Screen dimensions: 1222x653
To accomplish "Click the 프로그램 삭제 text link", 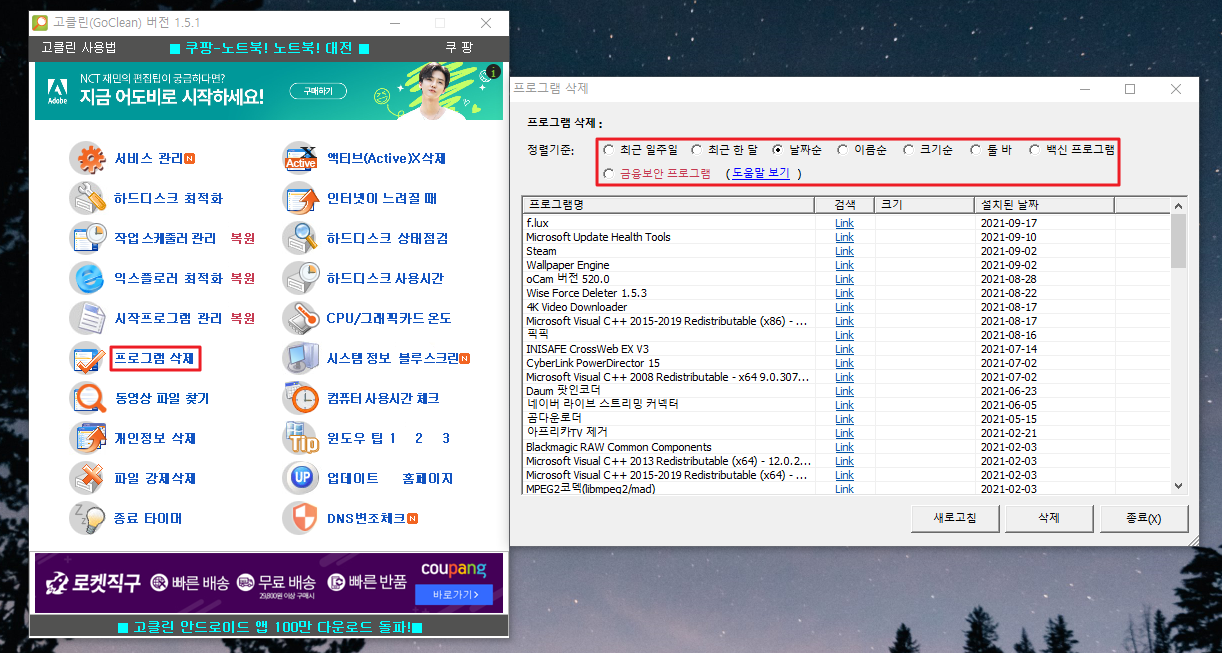I will point(156,358).
